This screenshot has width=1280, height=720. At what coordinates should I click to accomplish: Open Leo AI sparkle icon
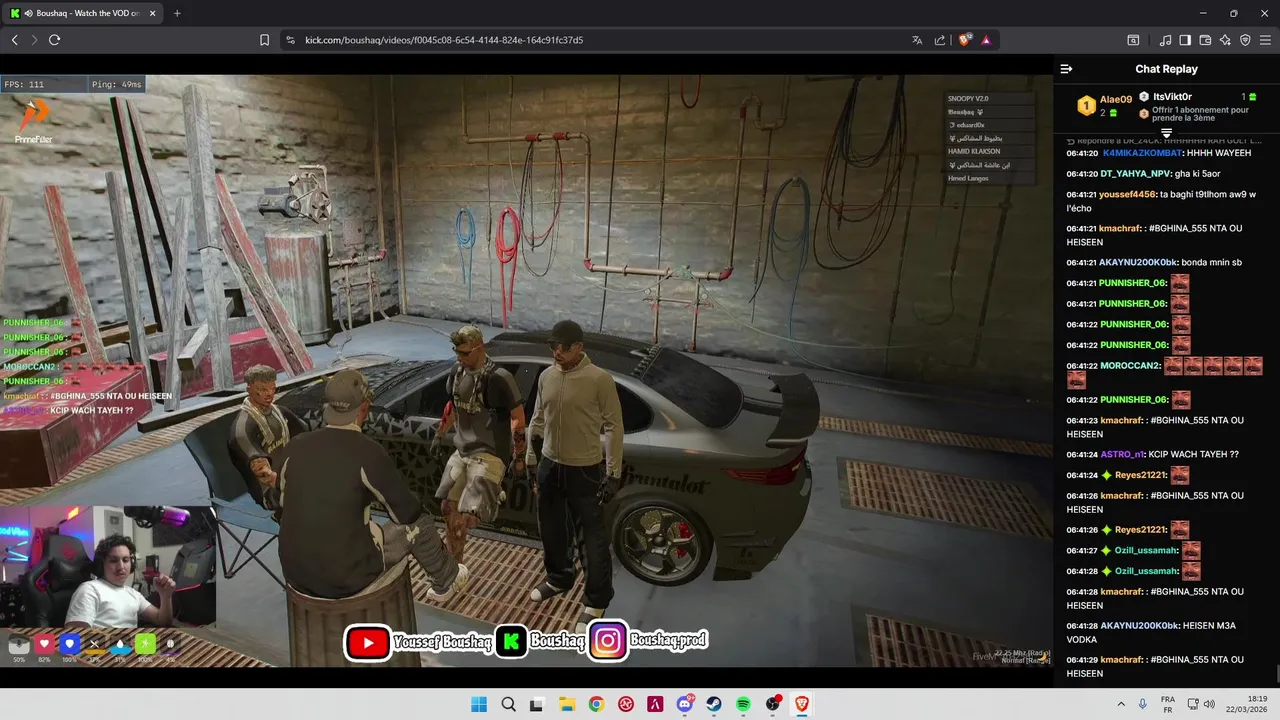click(1225, 40)
